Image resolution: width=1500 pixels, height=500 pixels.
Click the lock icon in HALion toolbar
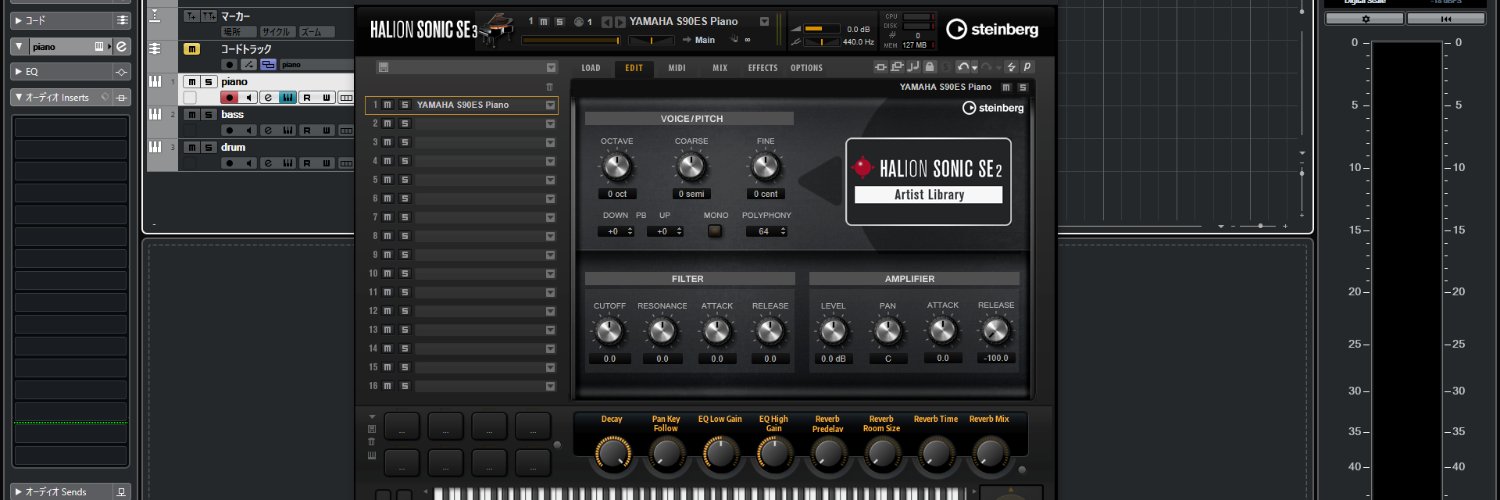[x=929, y=67]
